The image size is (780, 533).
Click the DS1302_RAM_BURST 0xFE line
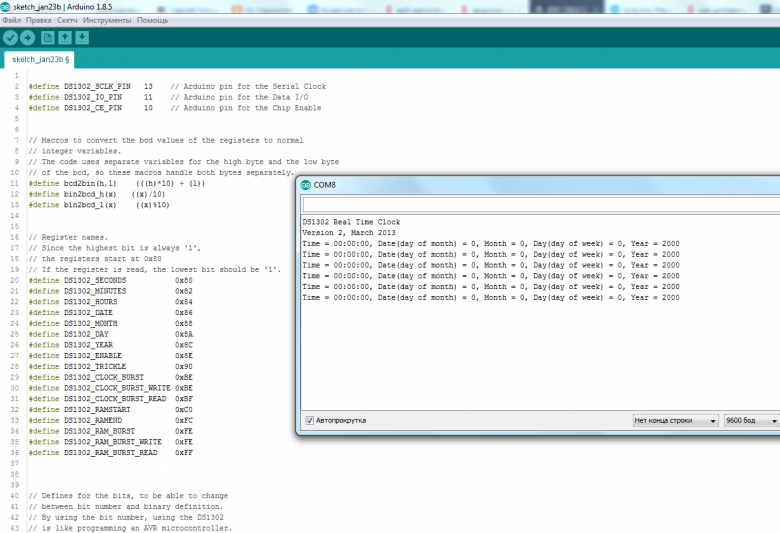point(110,431)
